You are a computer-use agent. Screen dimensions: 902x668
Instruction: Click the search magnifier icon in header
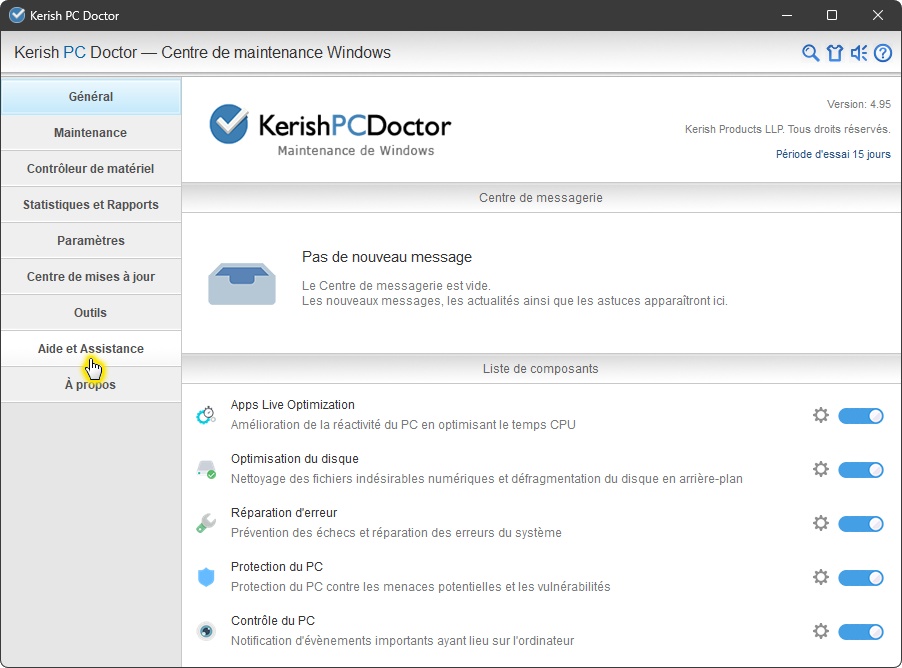click(x=811, y=53)
